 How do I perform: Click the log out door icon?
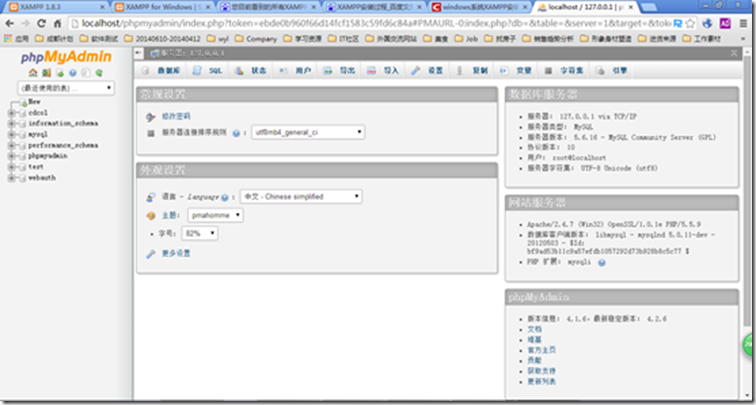click(46, 73)
